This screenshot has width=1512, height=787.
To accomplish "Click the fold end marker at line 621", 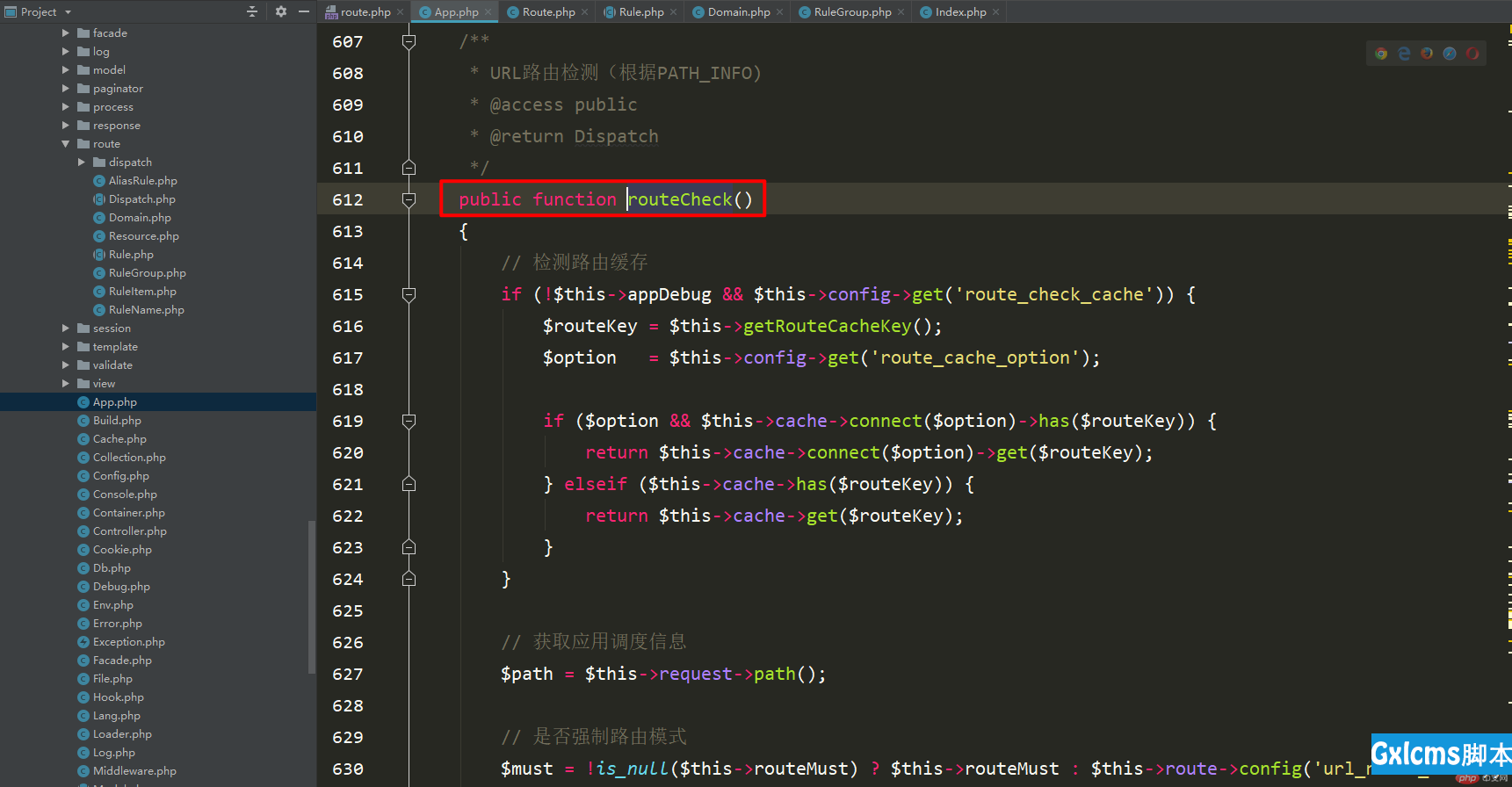I will coord(409,484).
